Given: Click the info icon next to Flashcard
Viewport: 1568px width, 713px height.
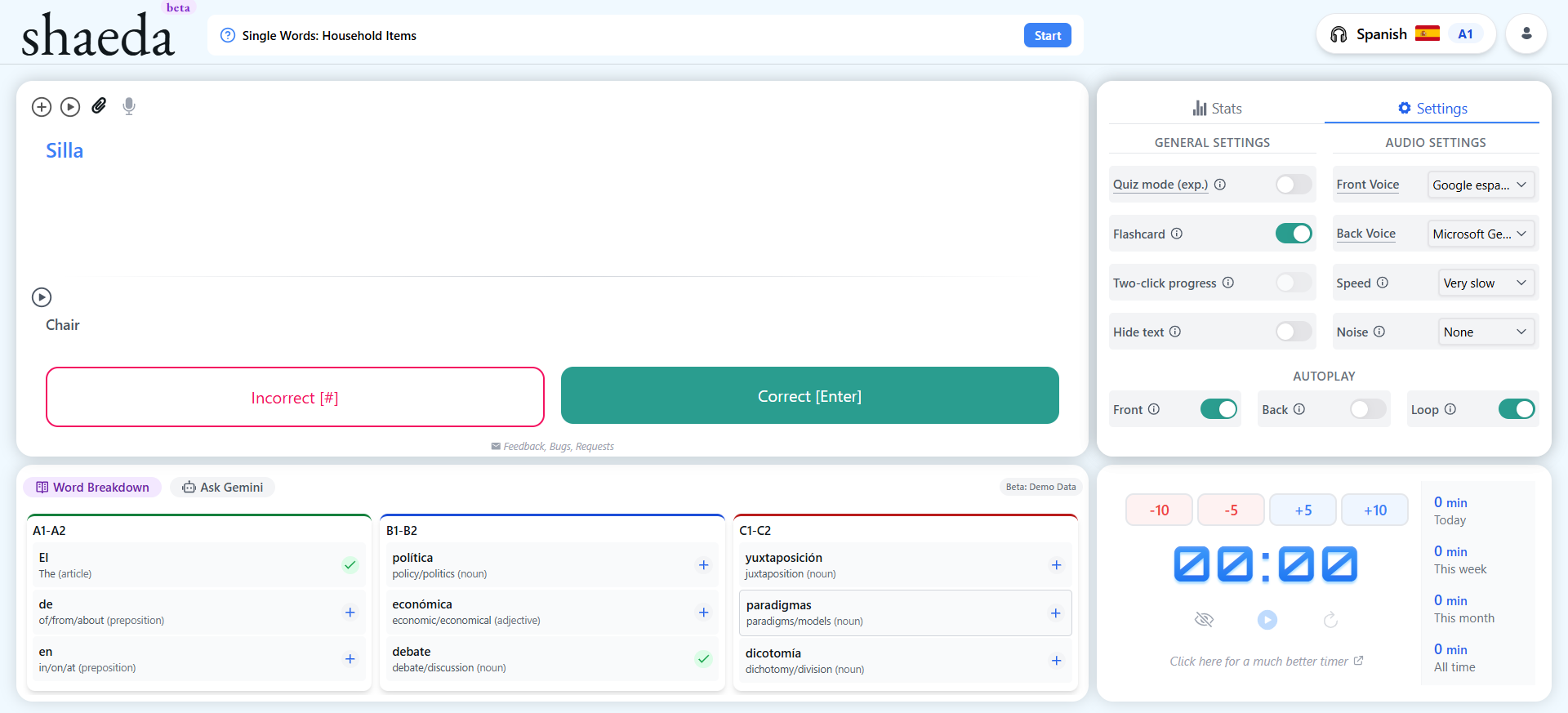Looking at the screenshot, I should click(x=1177, y=234).
